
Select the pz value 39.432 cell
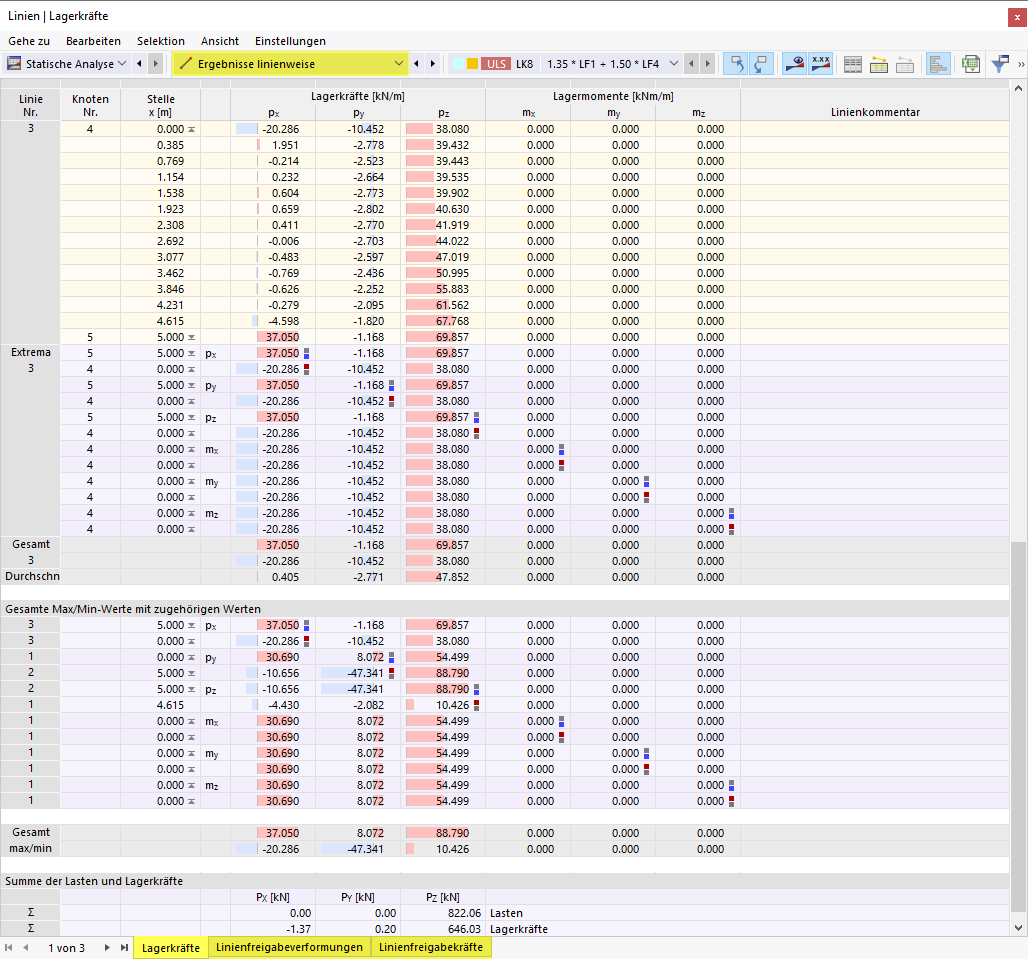pyautogui.click(x=443, y=145)
